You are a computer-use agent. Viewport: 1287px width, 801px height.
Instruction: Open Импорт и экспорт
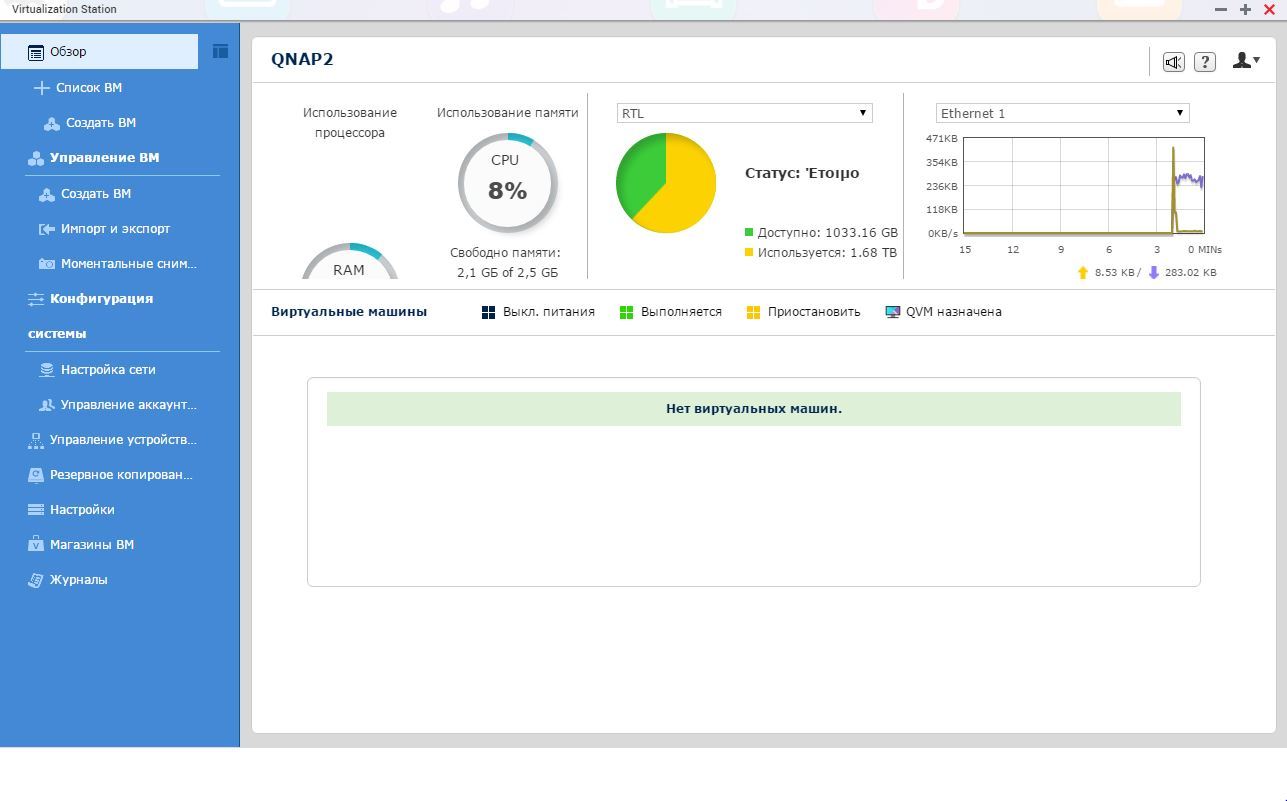pos(115,229)
